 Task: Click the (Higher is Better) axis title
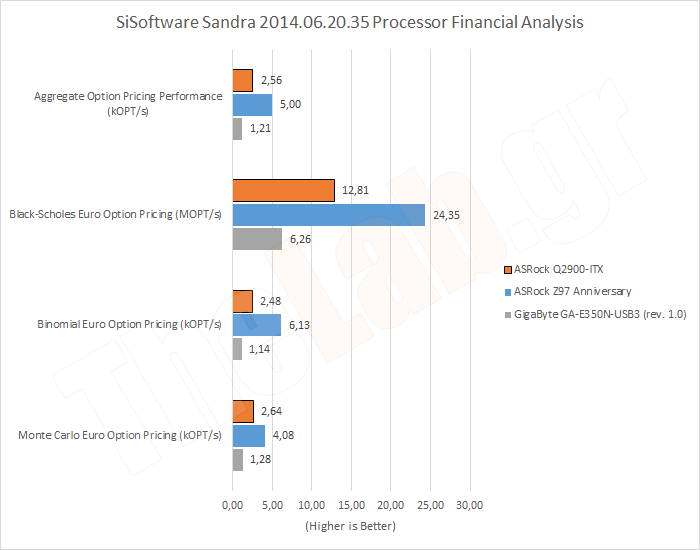[350, 526]
